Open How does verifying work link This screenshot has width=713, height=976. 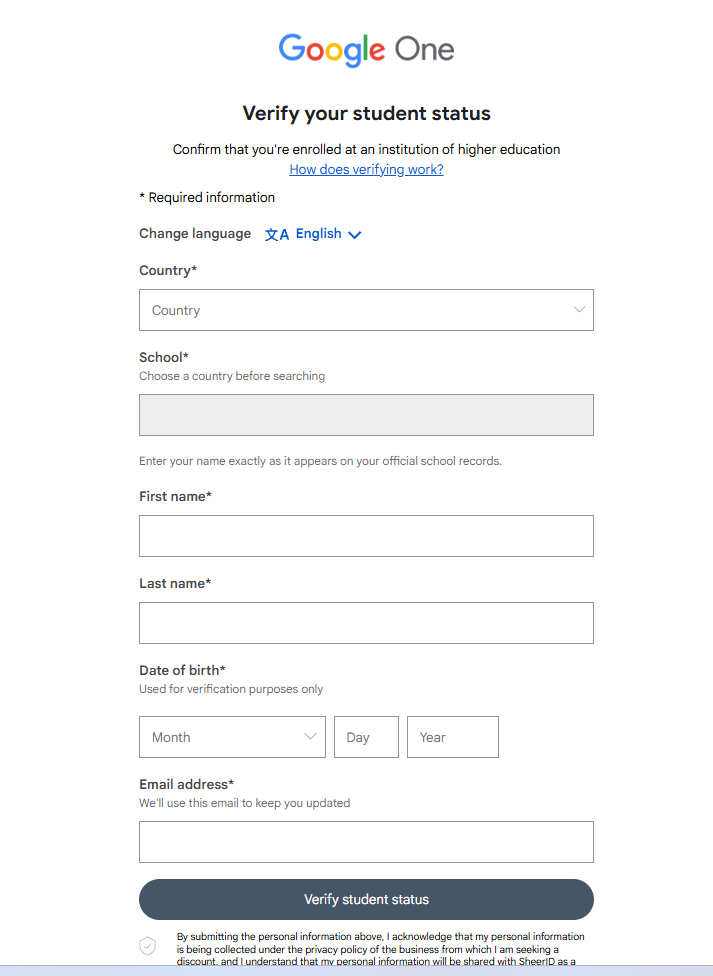(366, 169)
